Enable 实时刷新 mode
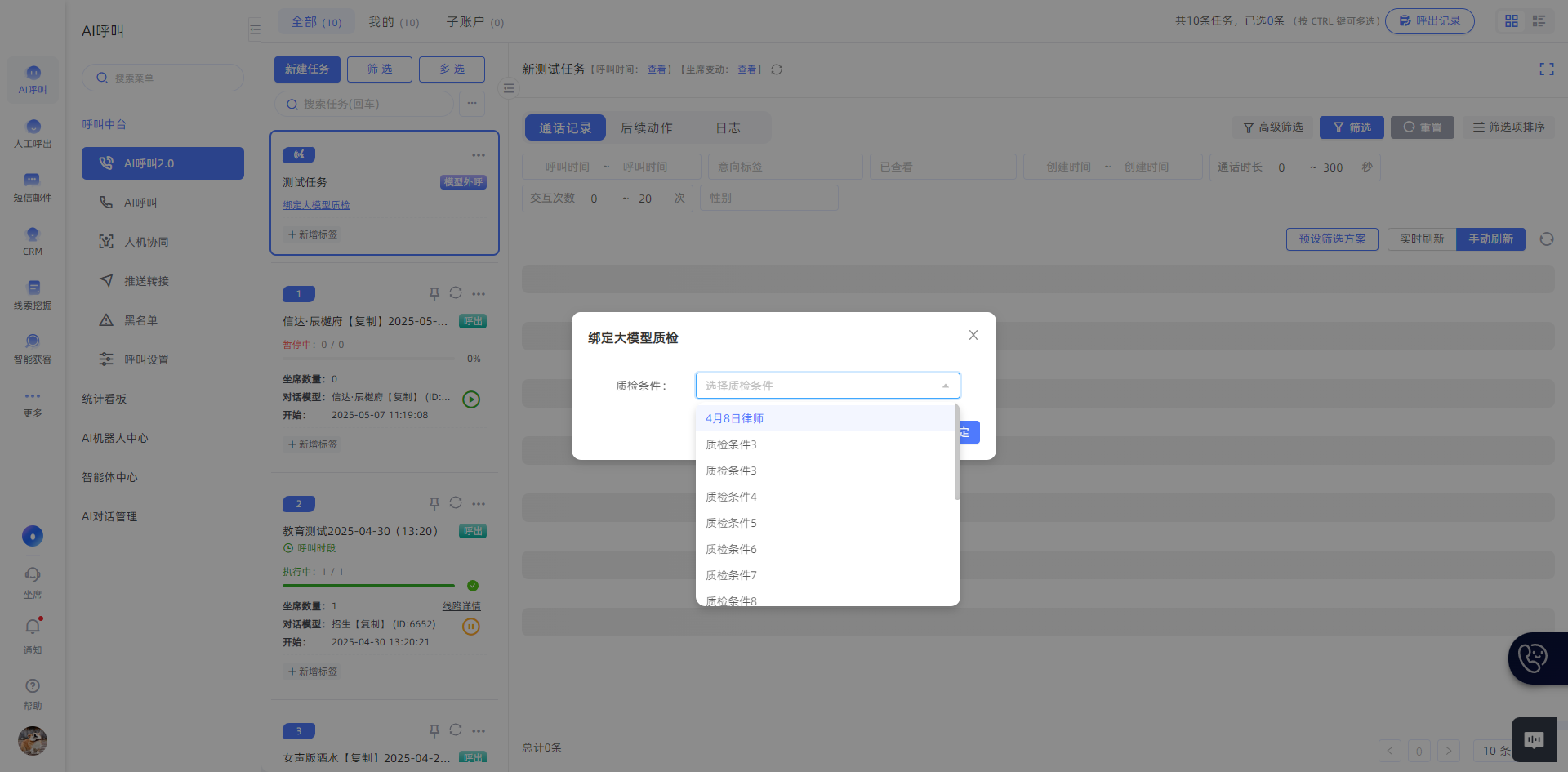1568x772 pixels. (x=1422, y=239)
